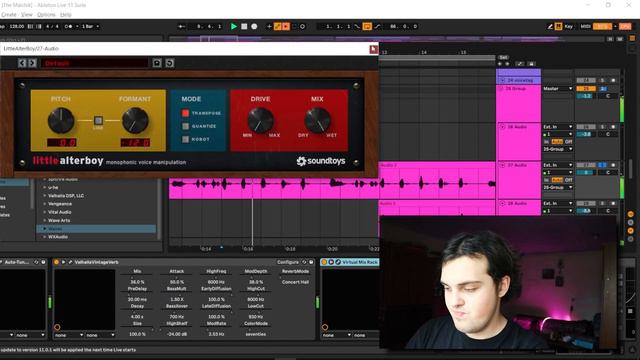
Task: Go to previous preset in LittleAlterBoy
Action: coord(22,63)
